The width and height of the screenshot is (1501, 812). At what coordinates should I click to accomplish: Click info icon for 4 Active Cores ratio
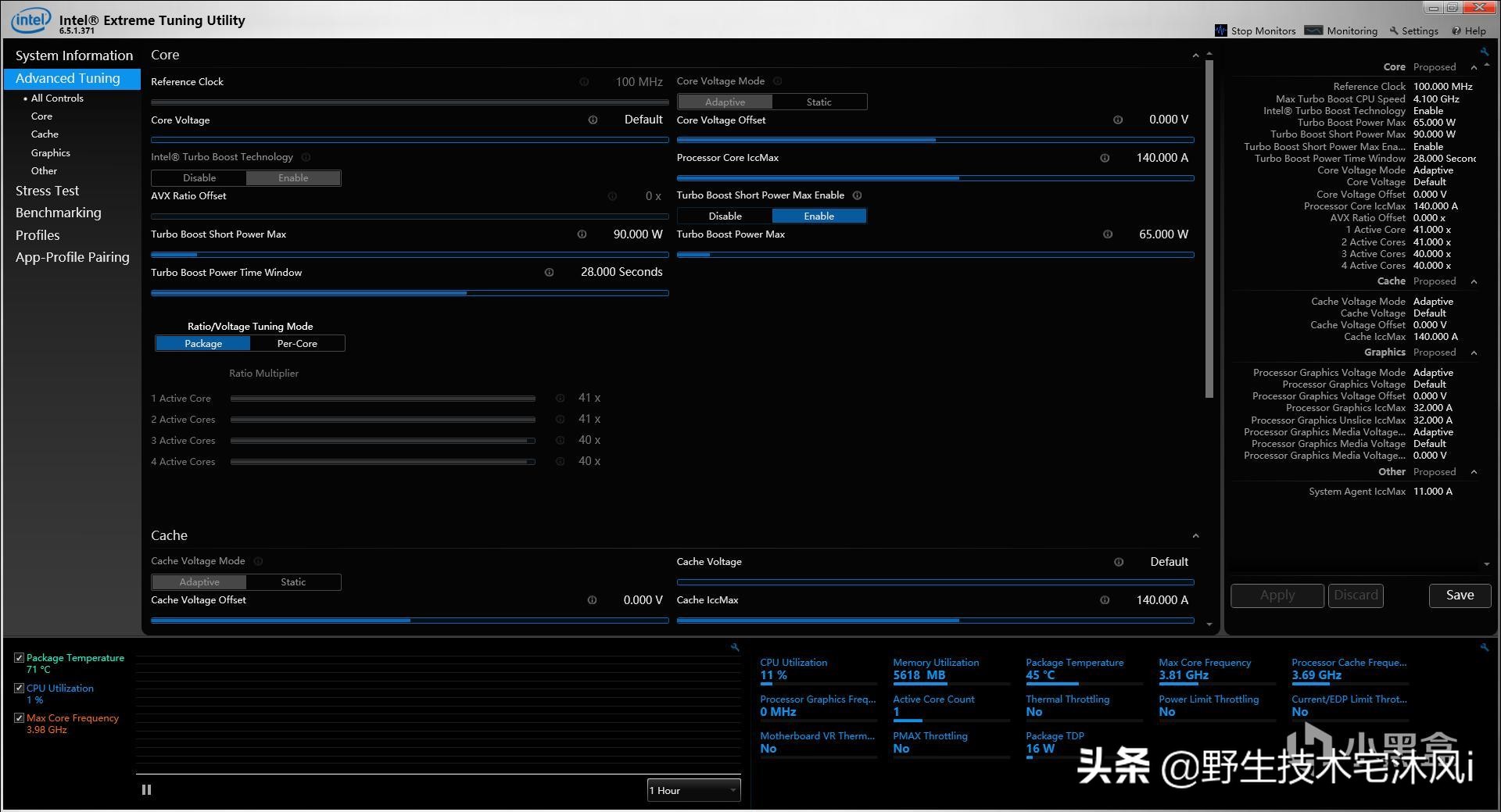560,462
